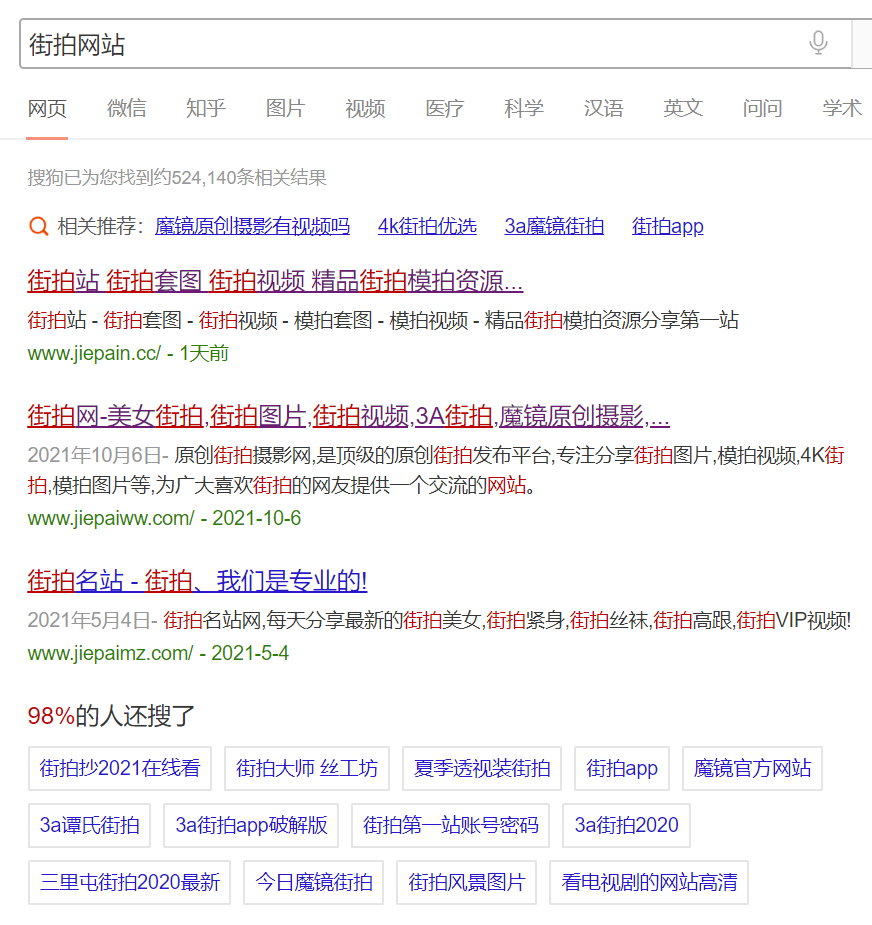Select the 英文 tab
Image resolution: width=872 pixels, height=925 pixels.
coord(683,109)
